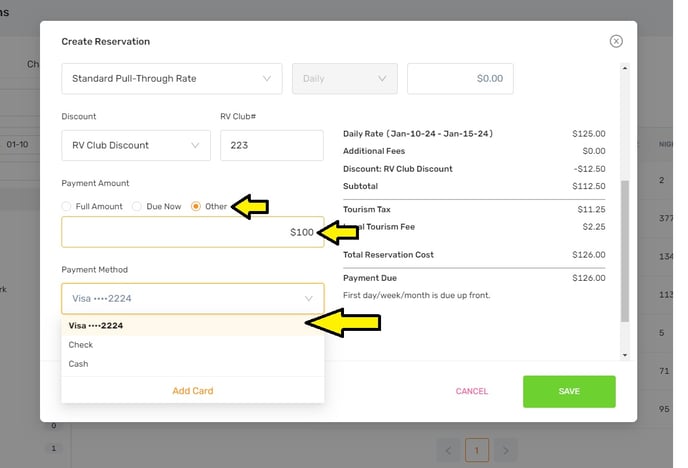Collapse the Payment Method dropdown chevron
The image size is (688, 468).
click(x=308, y=298)
